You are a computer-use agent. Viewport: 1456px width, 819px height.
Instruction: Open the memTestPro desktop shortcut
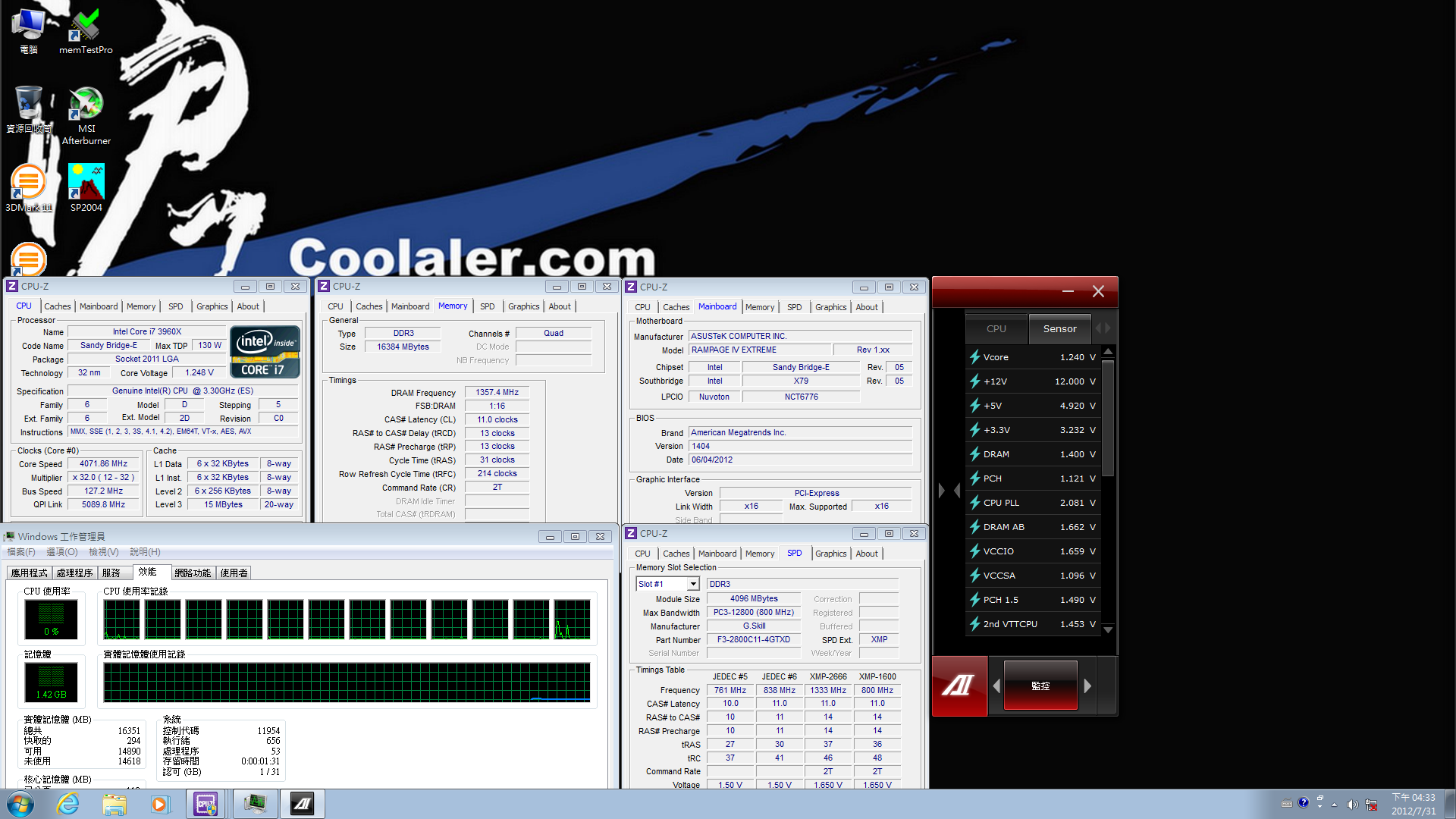(86, 32)
